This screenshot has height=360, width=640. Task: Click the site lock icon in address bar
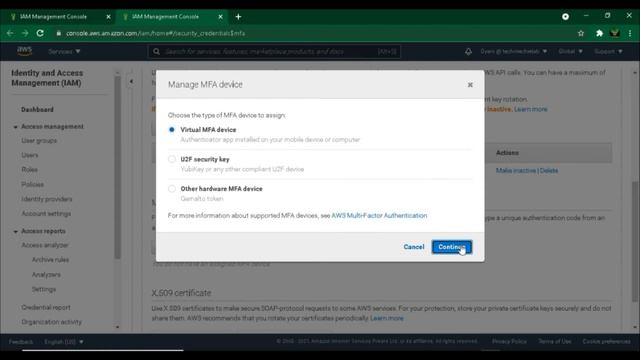click(x=58, y=33)
